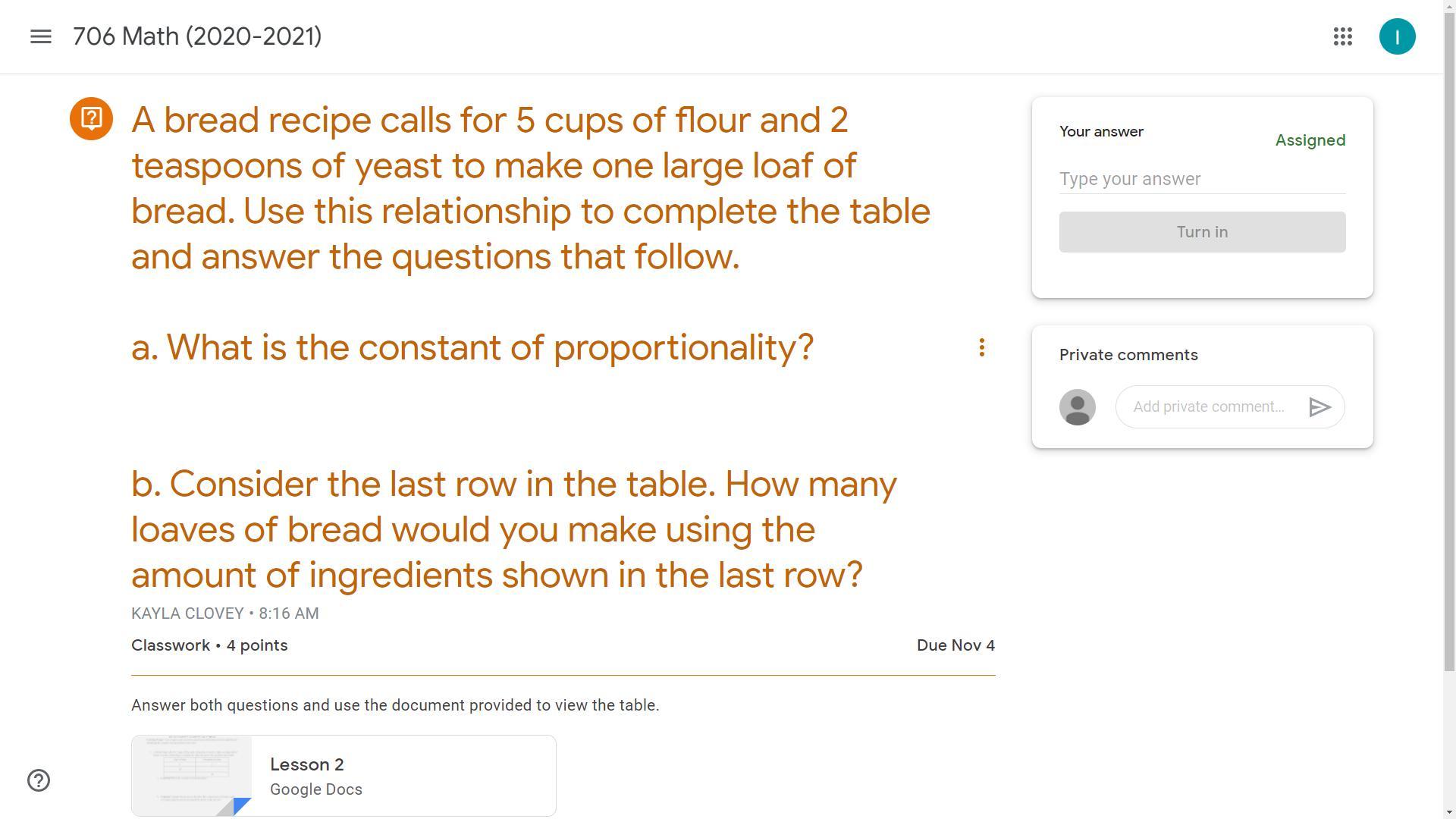Open the main menu hamburger icon
This screenshot has height=819, width=1456.
(x=41, y=36)
